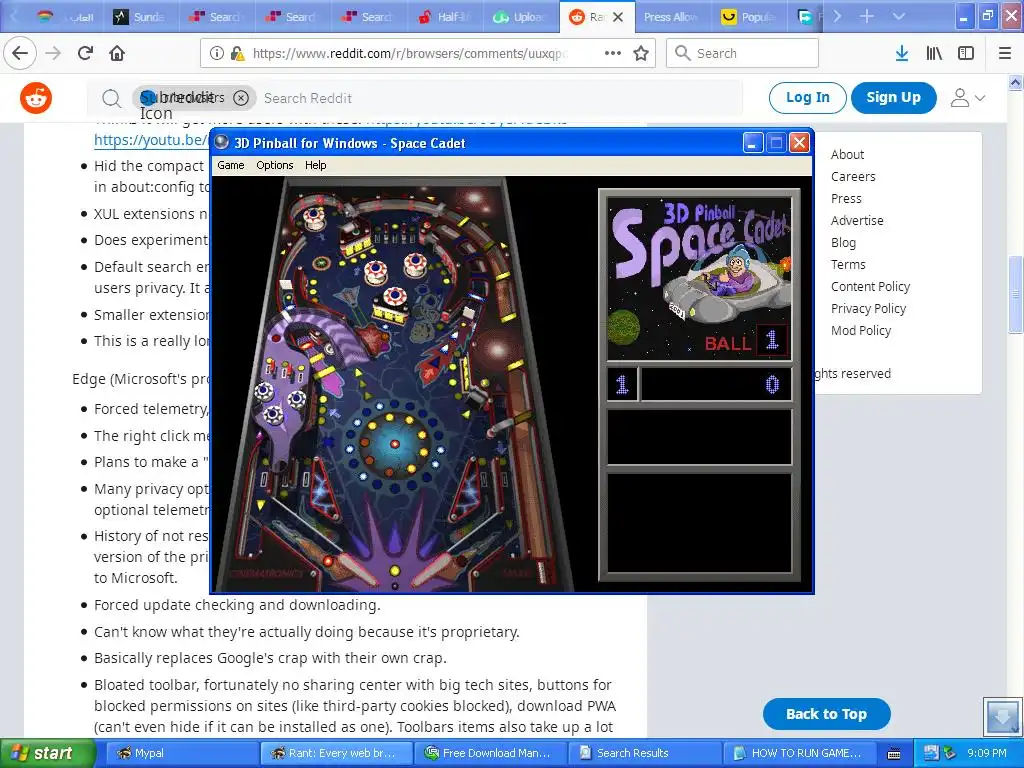This screenshot has height=768, width=1024.
Task: Open the Options menu in Pinball
Action: tap(274, 165)
